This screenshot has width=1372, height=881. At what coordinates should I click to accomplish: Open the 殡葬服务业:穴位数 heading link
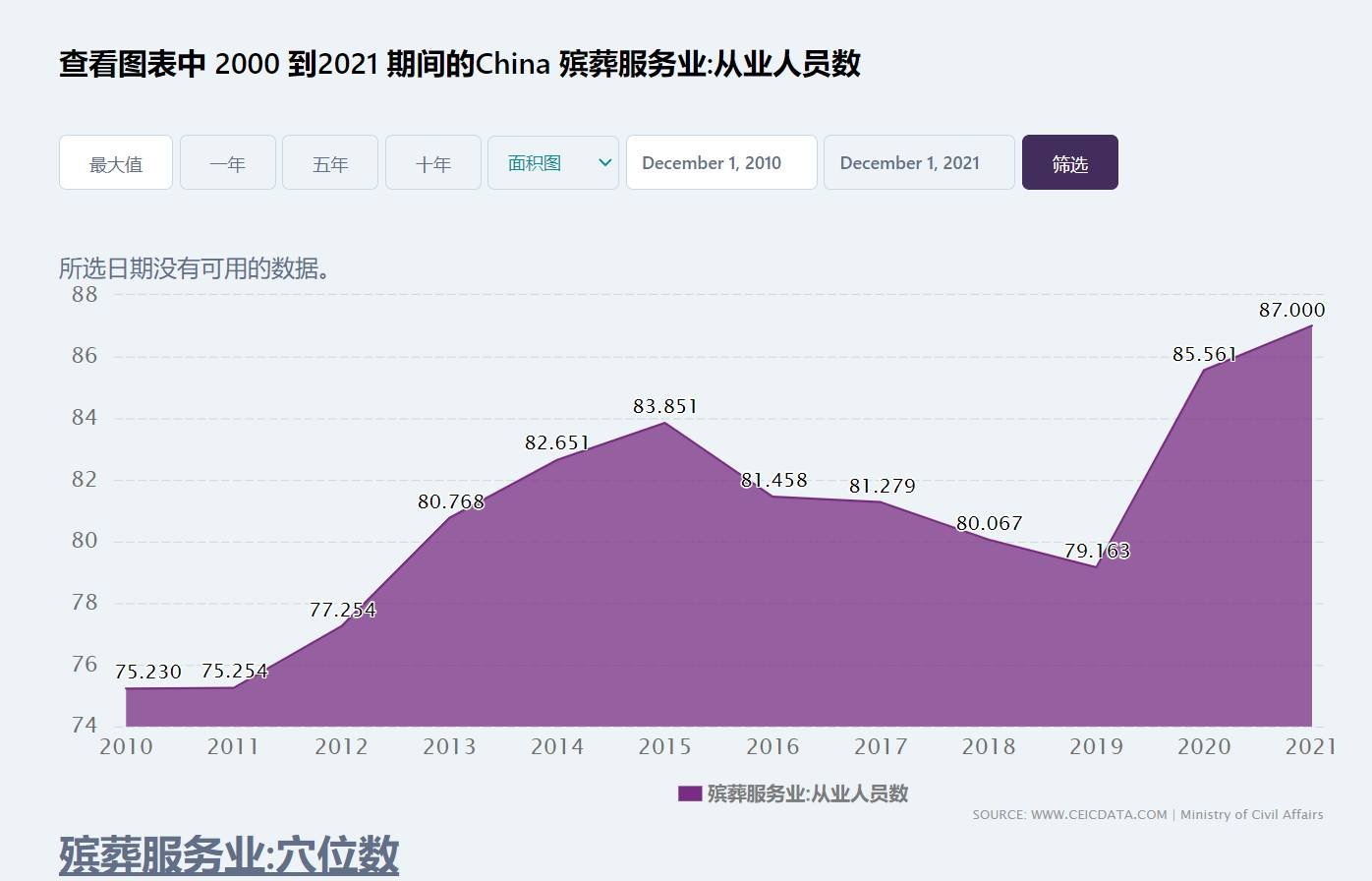click(229, 853)
